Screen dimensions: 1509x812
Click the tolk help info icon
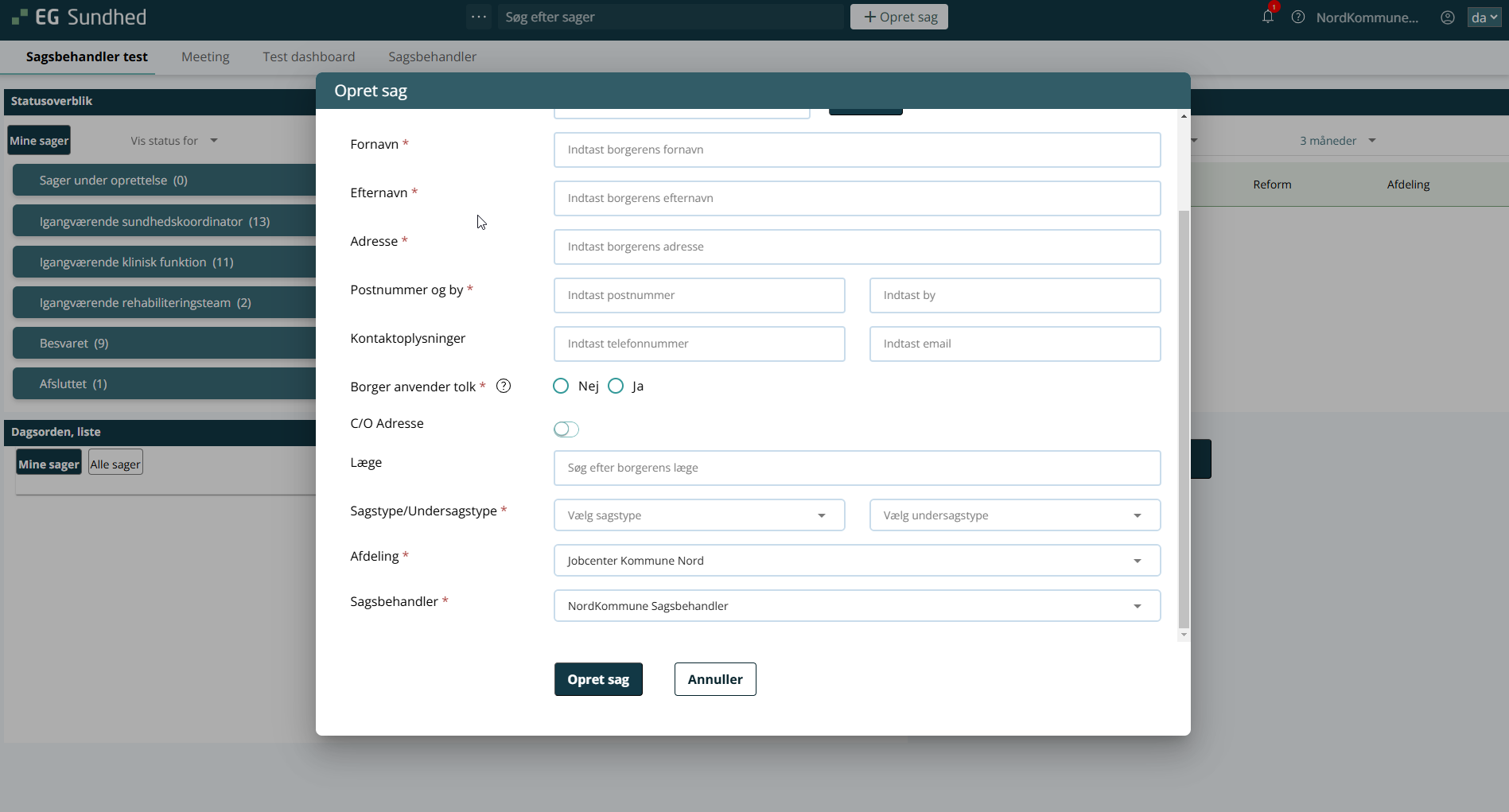coord(503,386)
